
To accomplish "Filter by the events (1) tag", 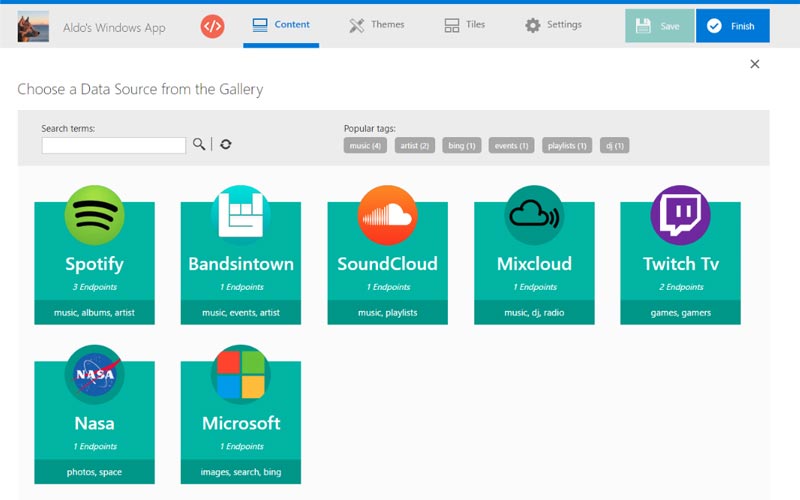I will pos(511,145).
